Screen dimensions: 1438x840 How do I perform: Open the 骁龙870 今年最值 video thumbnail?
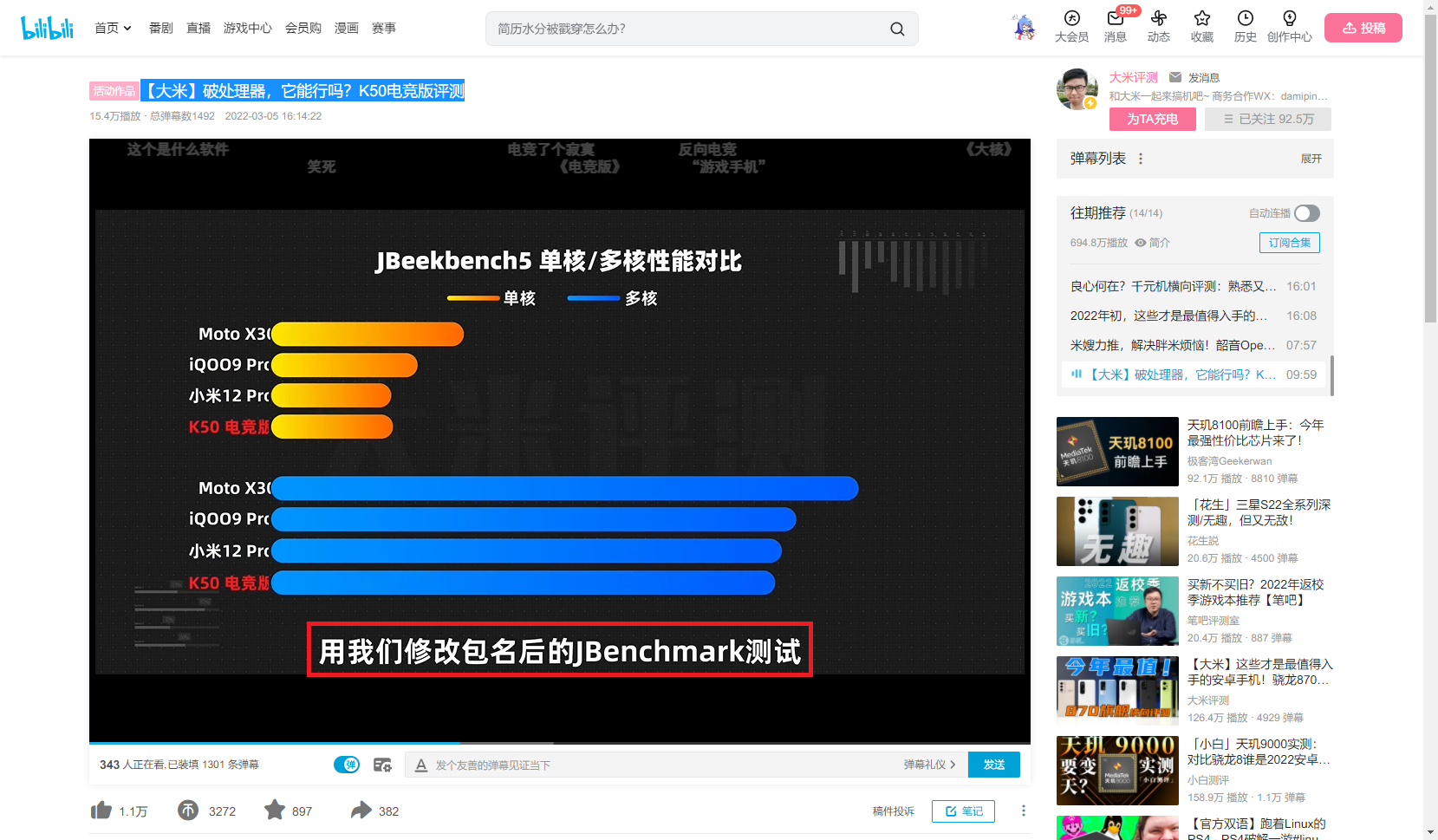1117,691
